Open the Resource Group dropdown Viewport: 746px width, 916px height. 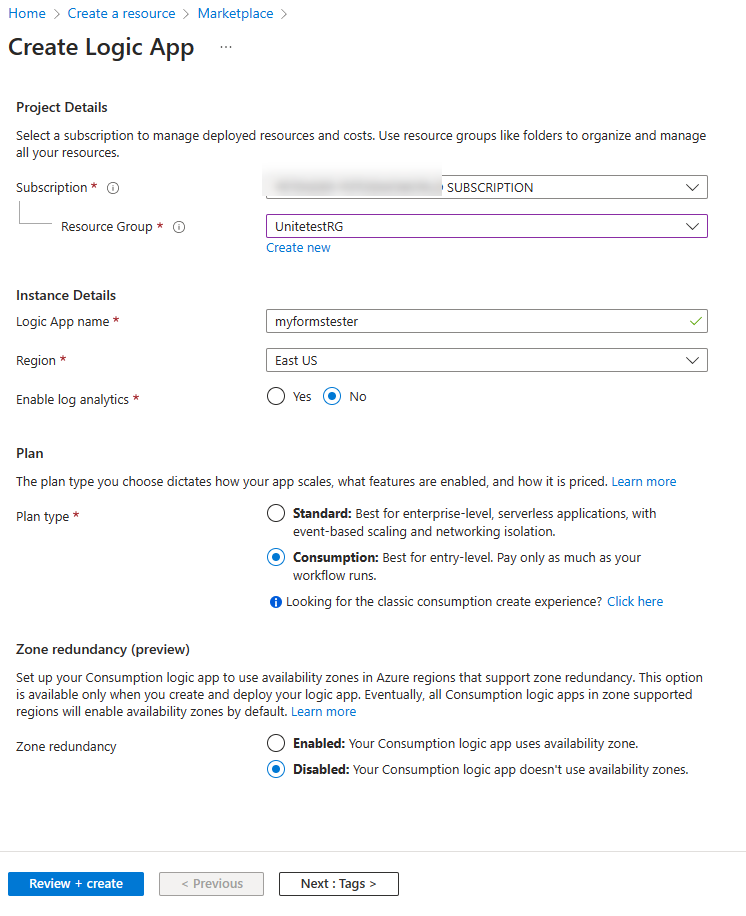click(x=692, y=226)
